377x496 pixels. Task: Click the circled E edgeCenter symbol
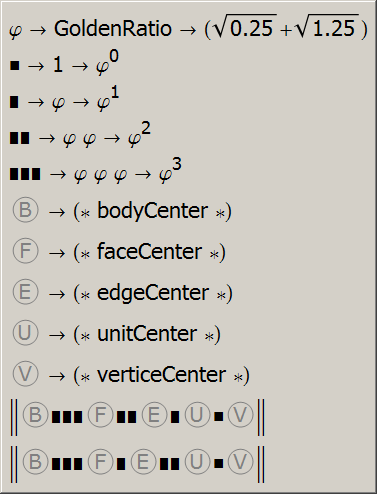25,292
